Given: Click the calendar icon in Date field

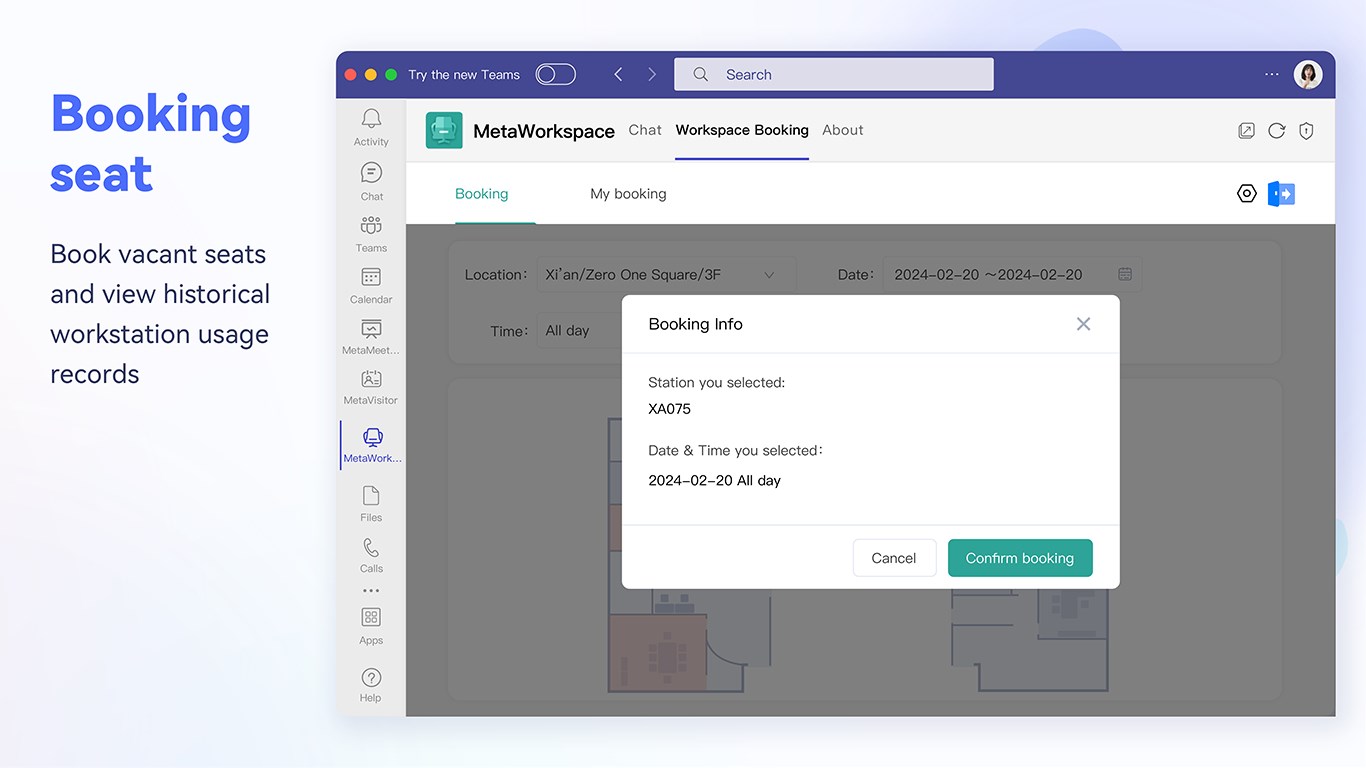Looking at the screenshot, I should [1125, 274].
